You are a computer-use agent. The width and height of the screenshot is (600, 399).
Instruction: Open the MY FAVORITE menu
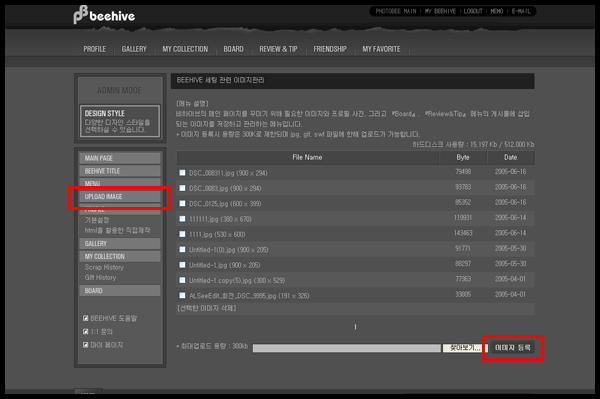(x=381, y=49)
